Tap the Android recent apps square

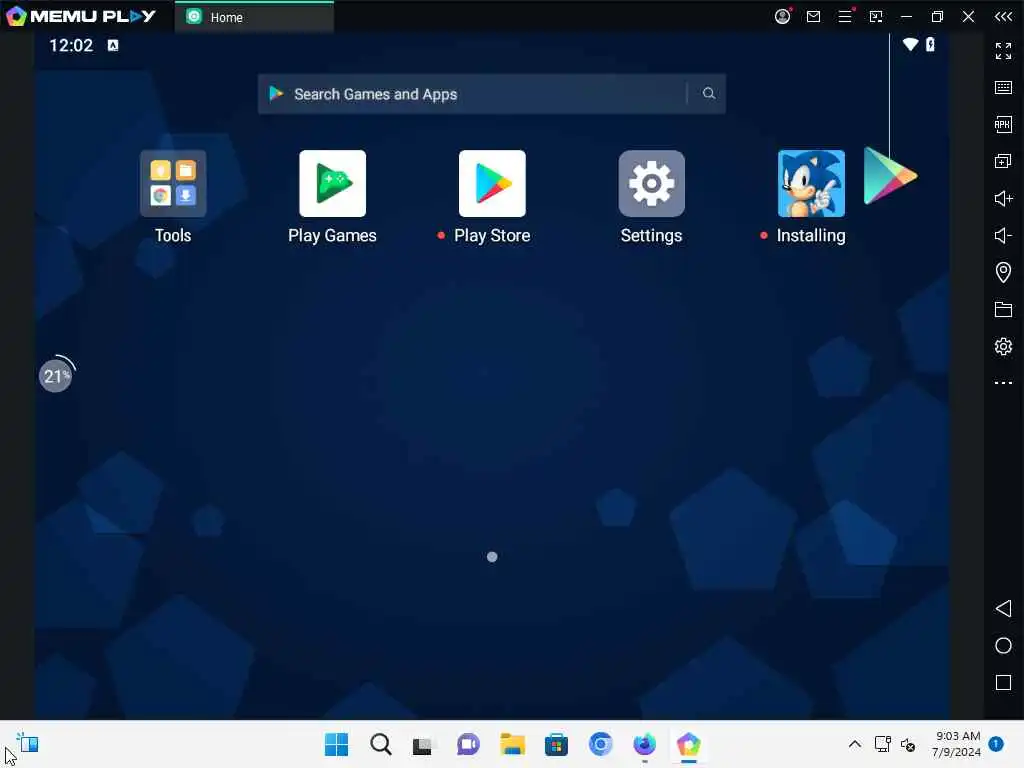1003,682
